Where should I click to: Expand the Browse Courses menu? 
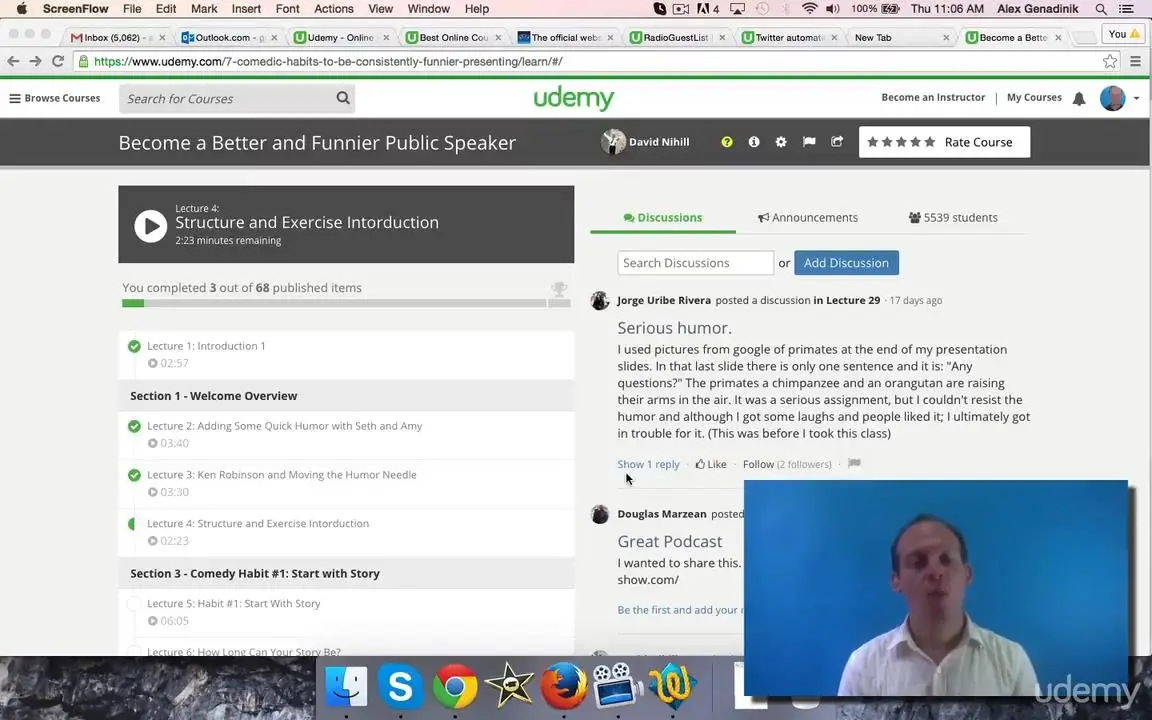54,98
